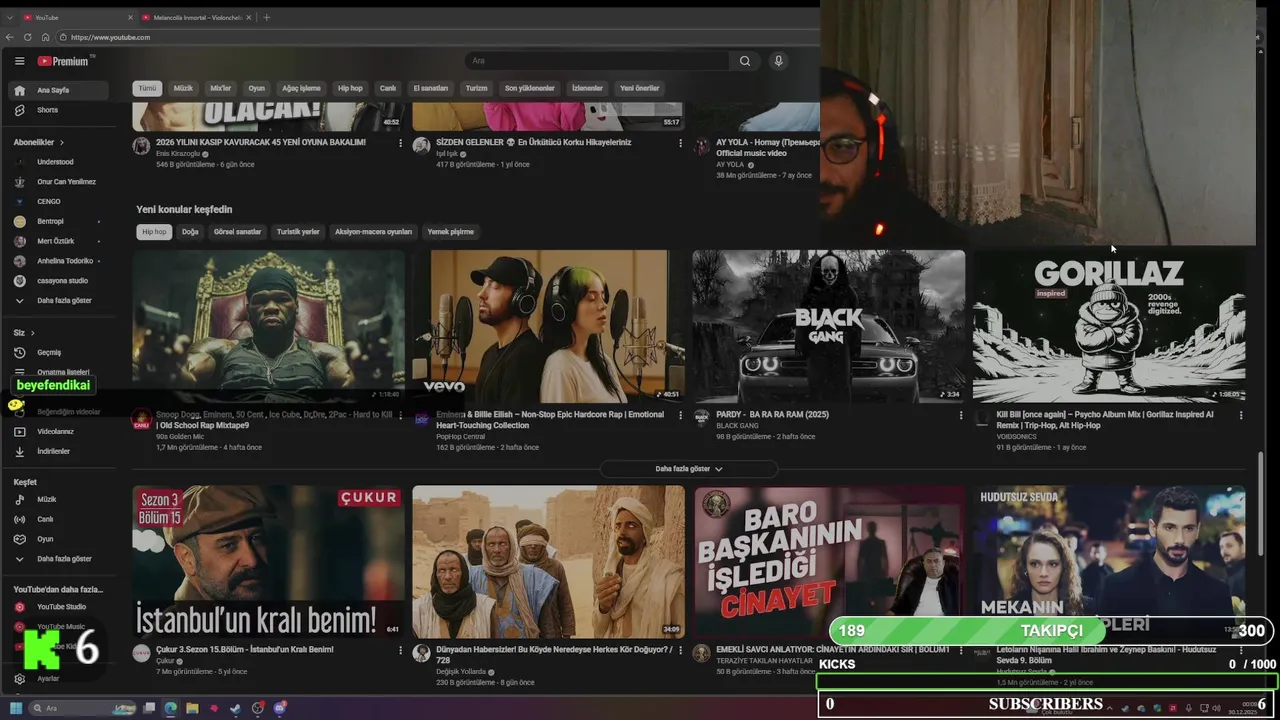The height and width of the screenshot is (720, 1280).
Task: Expand topic shelf with Daha fazla göster
Action: 689,469
